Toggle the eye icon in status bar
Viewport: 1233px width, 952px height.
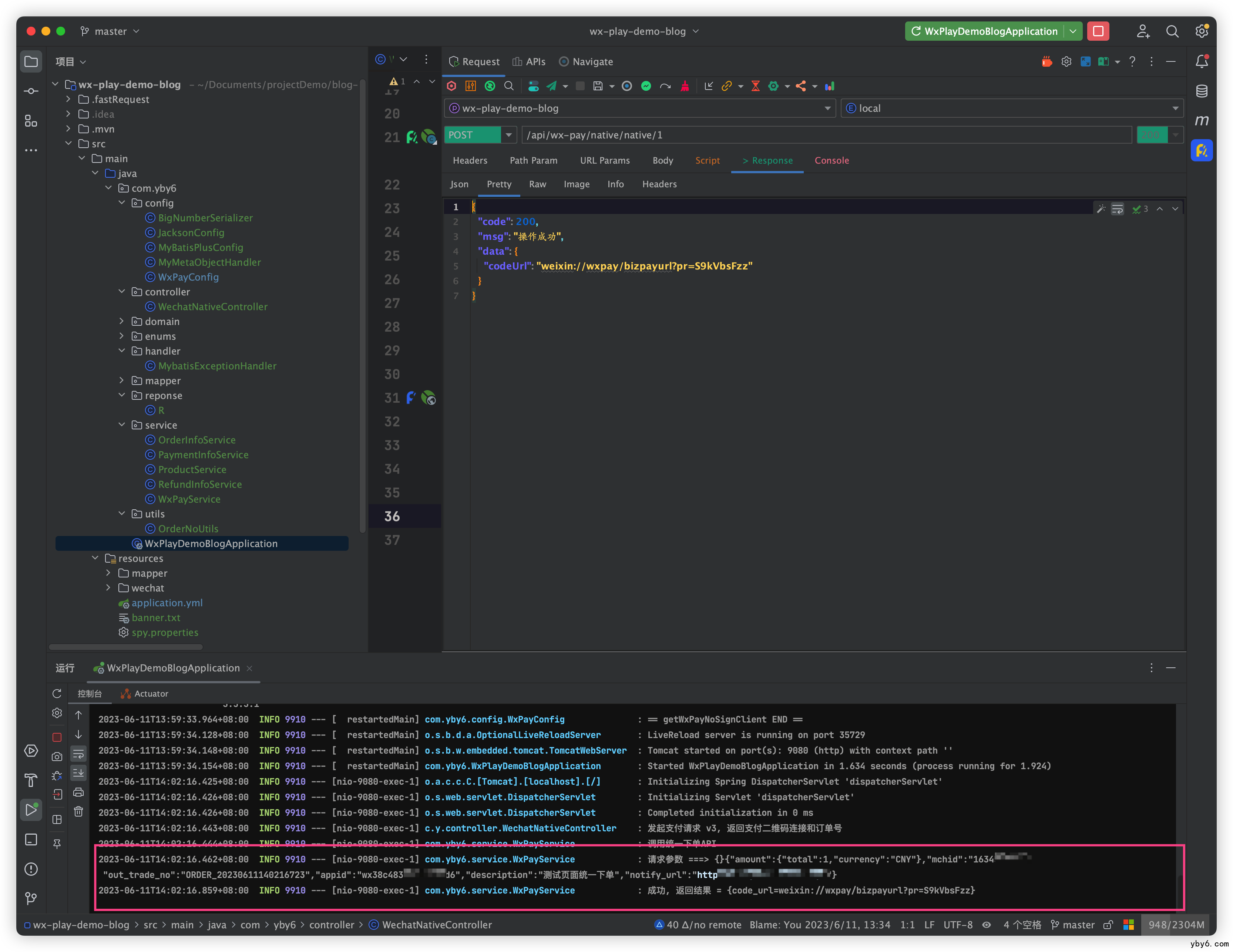tap(986, 924)
